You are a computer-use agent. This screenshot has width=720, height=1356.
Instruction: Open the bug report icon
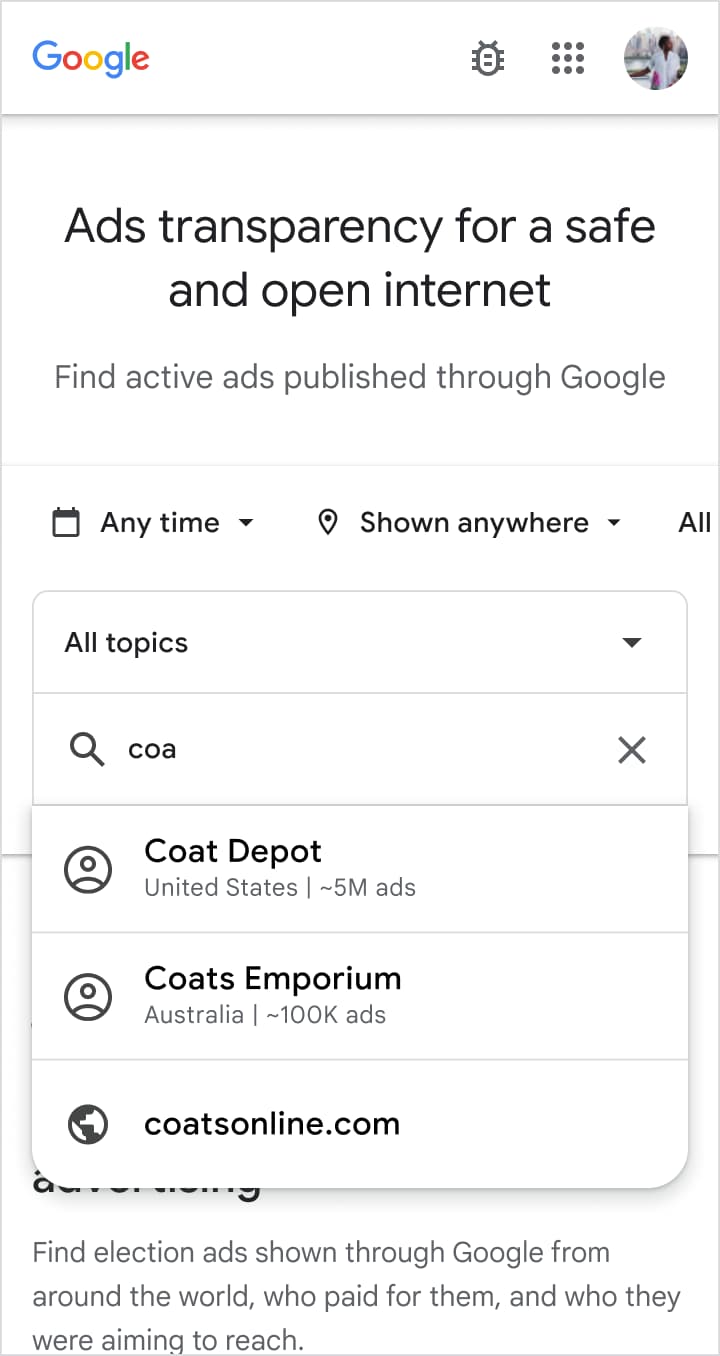[488, 58]
